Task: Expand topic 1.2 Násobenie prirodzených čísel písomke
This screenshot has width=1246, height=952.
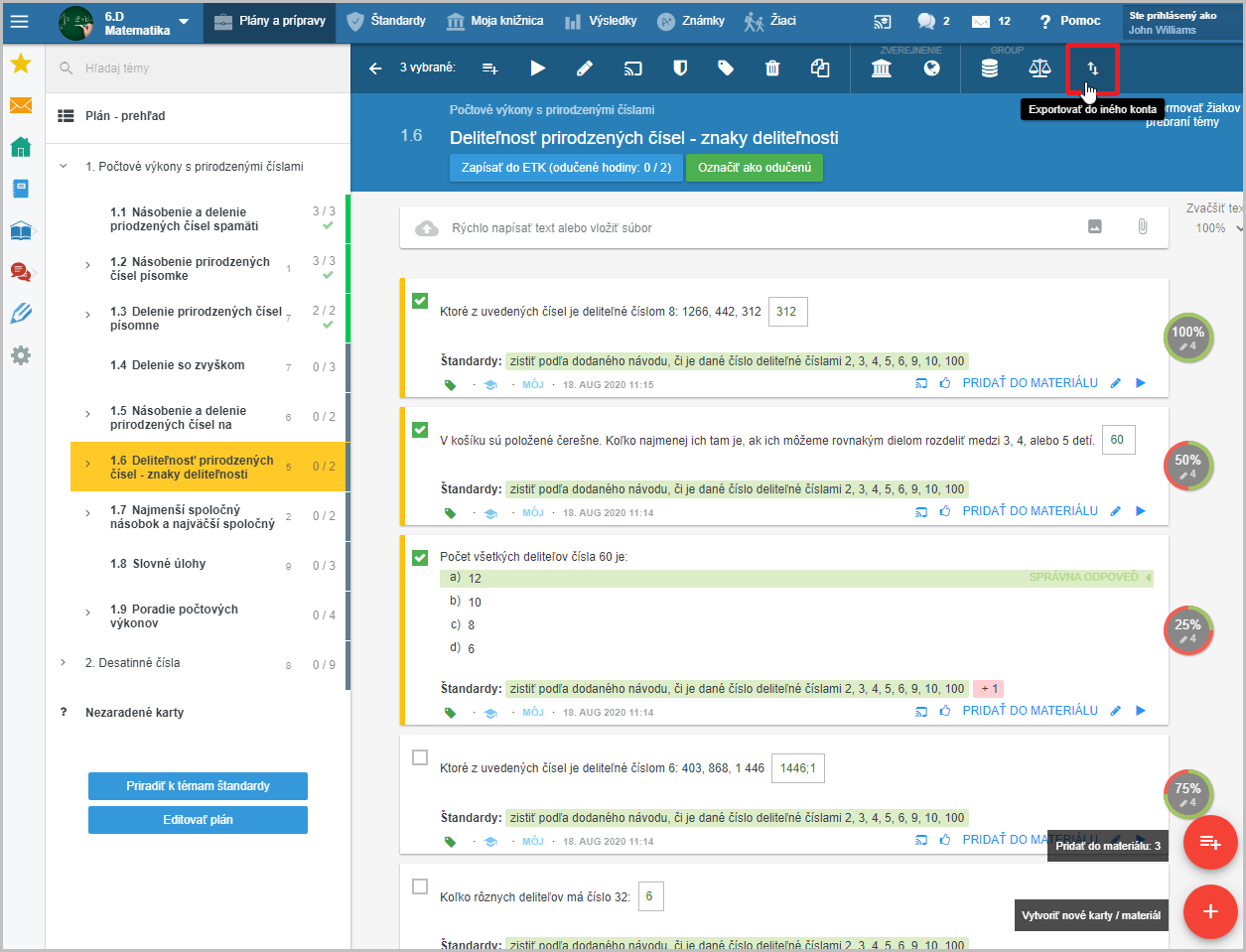Action: pos(87,265)
